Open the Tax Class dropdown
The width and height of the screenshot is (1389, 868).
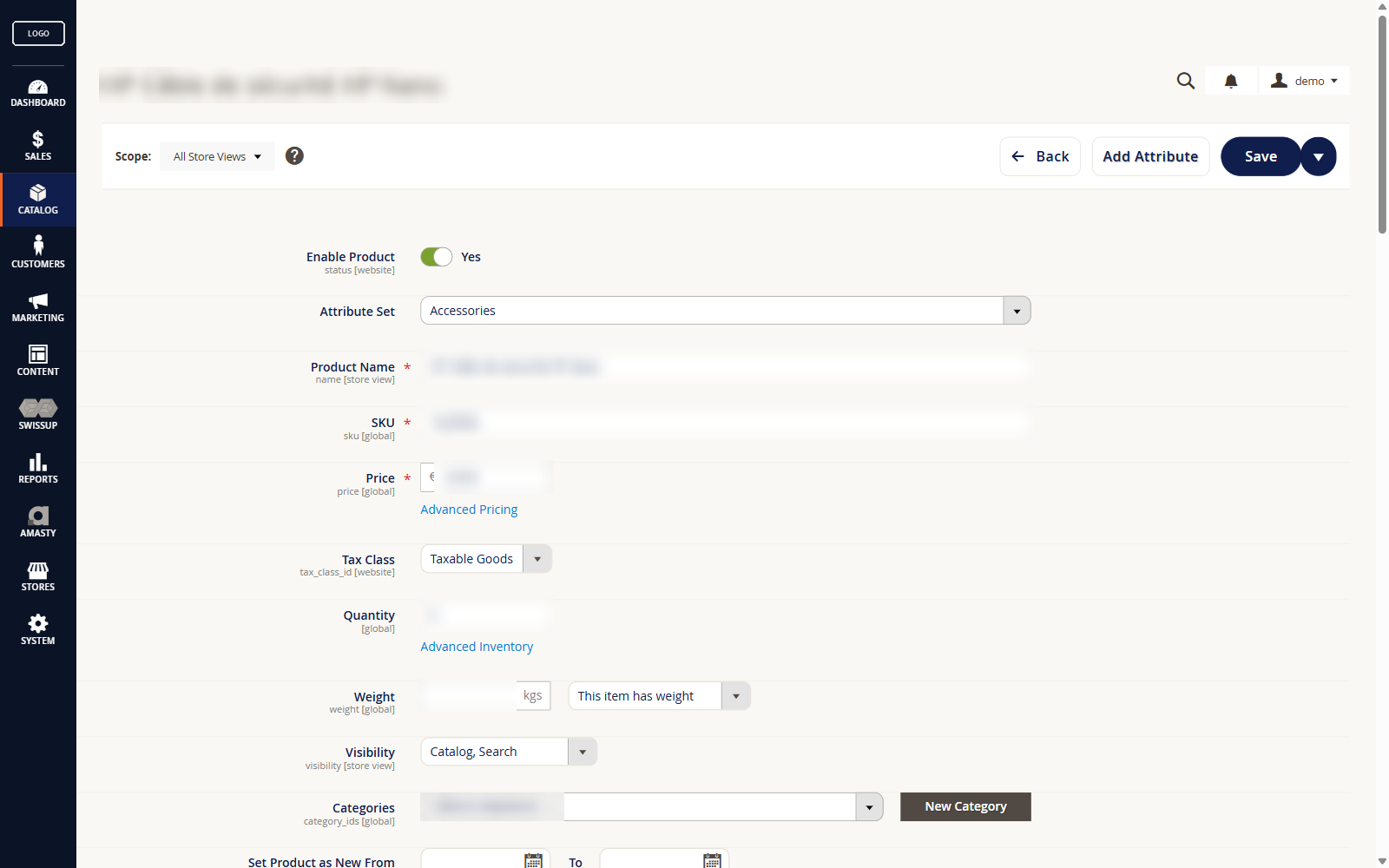click(x=486, y=559)
